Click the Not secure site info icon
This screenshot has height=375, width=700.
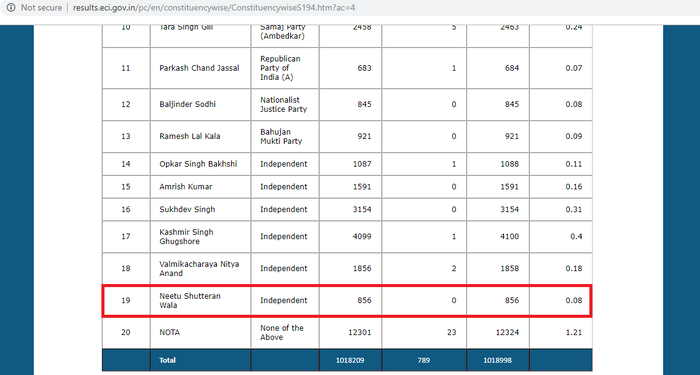click(x=11, y=8)
